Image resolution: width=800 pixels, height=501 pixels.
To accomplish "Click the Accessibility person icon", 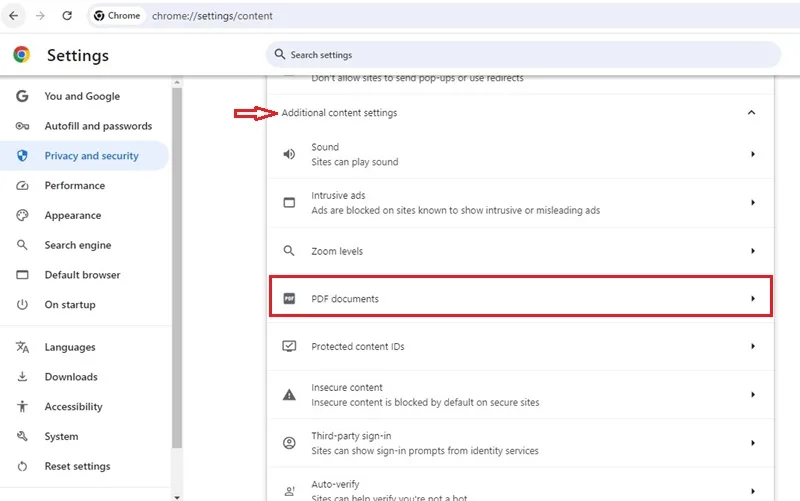I will click(22, 407).
